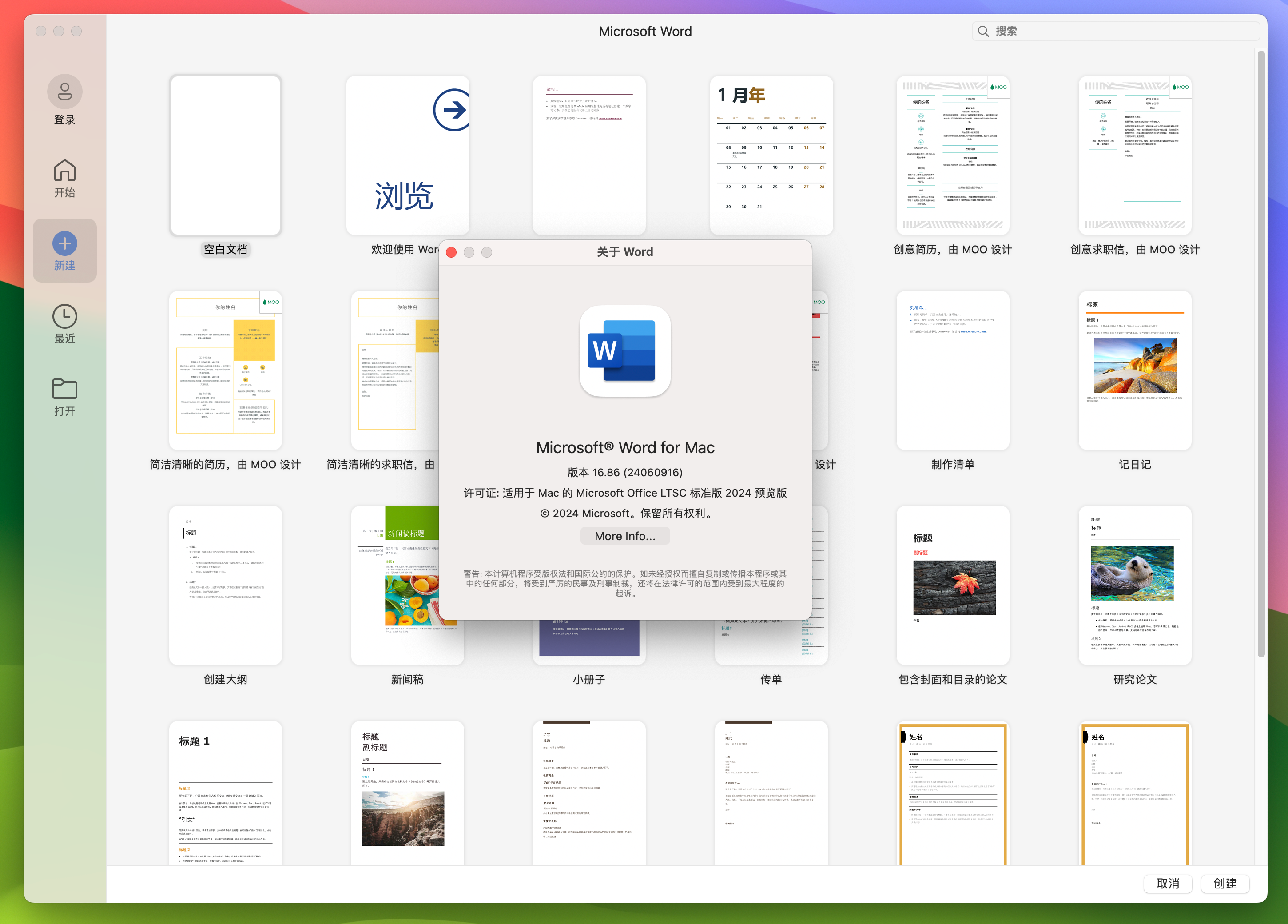Click the 版本 16.86 (24060916) version text

(625, 473)
